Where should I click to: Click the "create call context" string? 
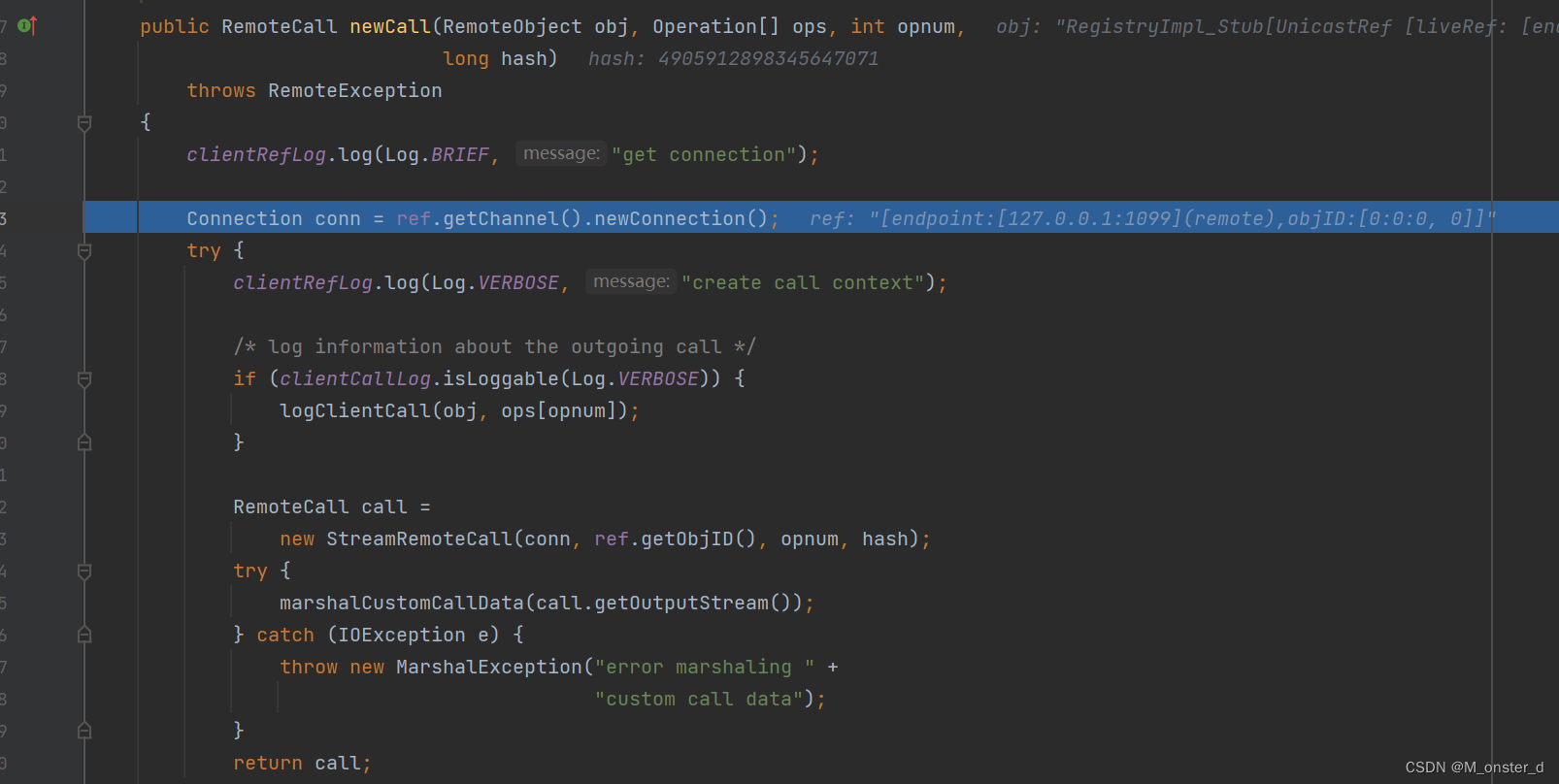click(x=803, y=283)
